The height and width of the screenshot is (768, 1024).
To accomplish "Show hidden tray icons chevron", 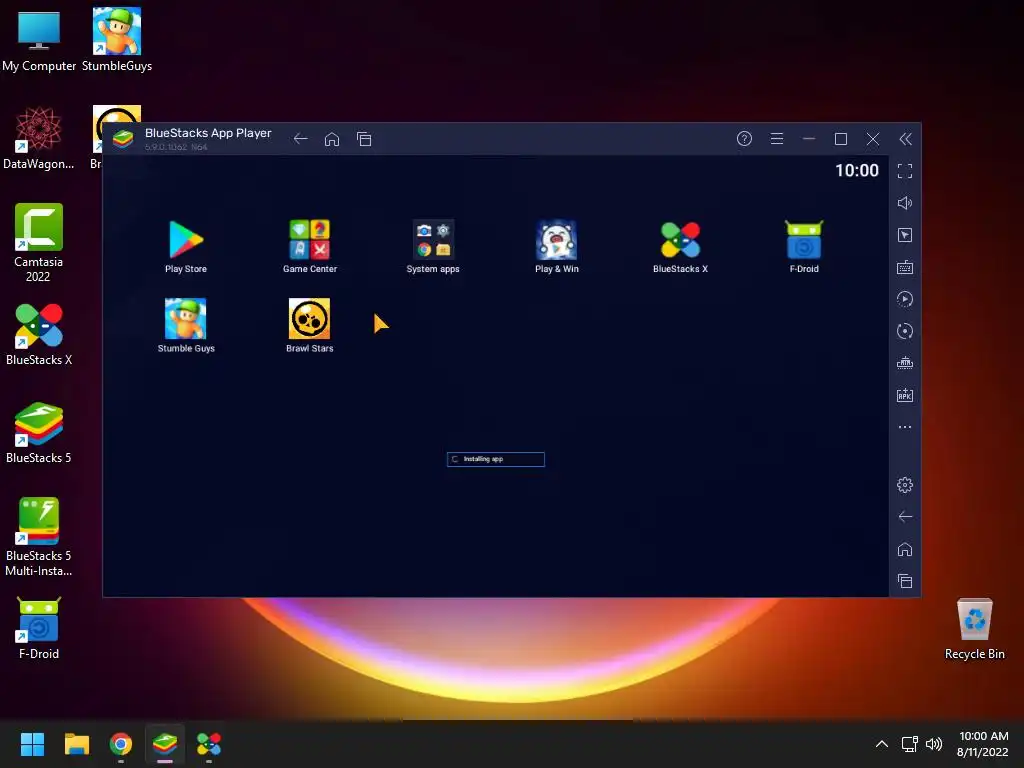I will [x=882, y=744].
